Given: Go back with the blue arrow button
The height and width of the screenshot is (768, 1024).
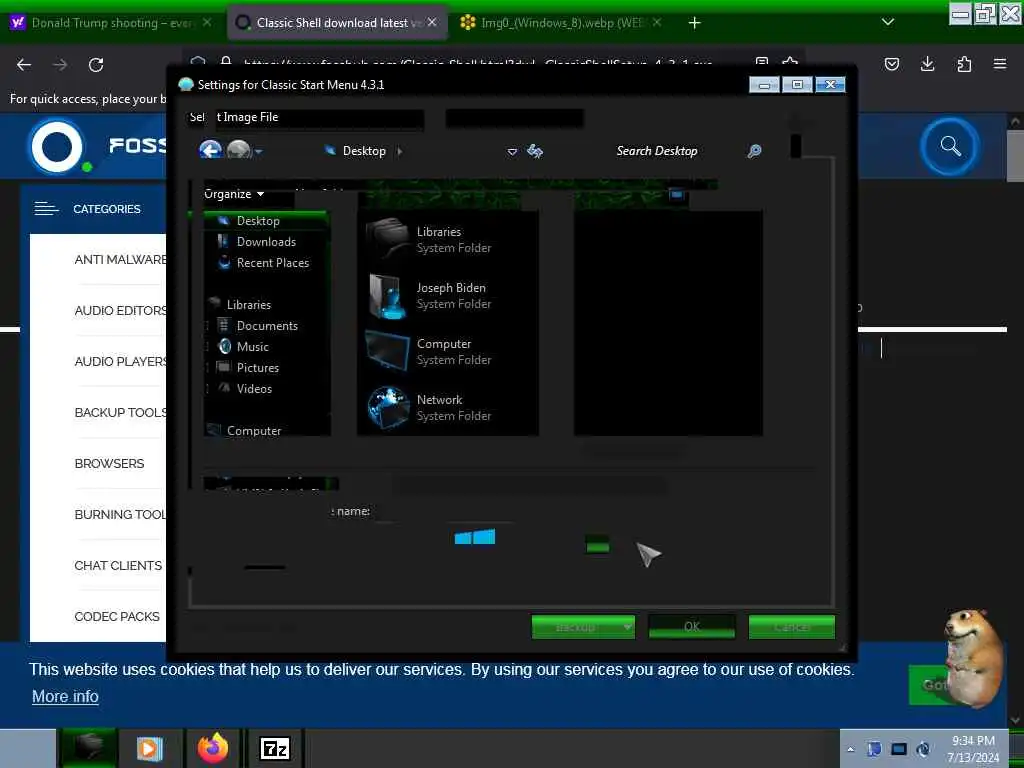Looking at the screenshot, I should coord(210,150).
